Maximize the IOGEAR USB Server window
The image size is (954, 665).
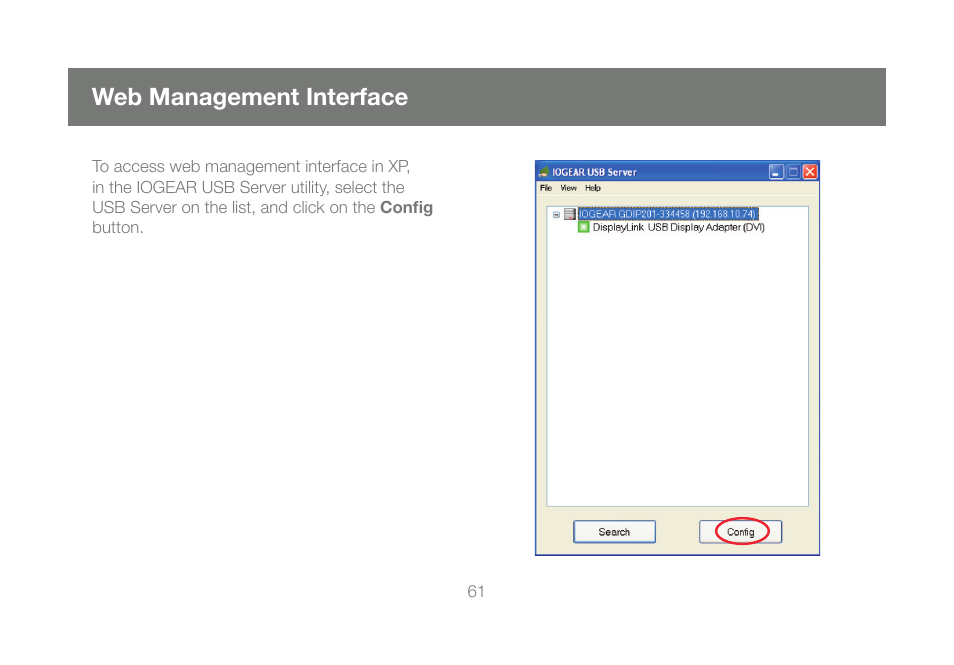coord(793,172)
